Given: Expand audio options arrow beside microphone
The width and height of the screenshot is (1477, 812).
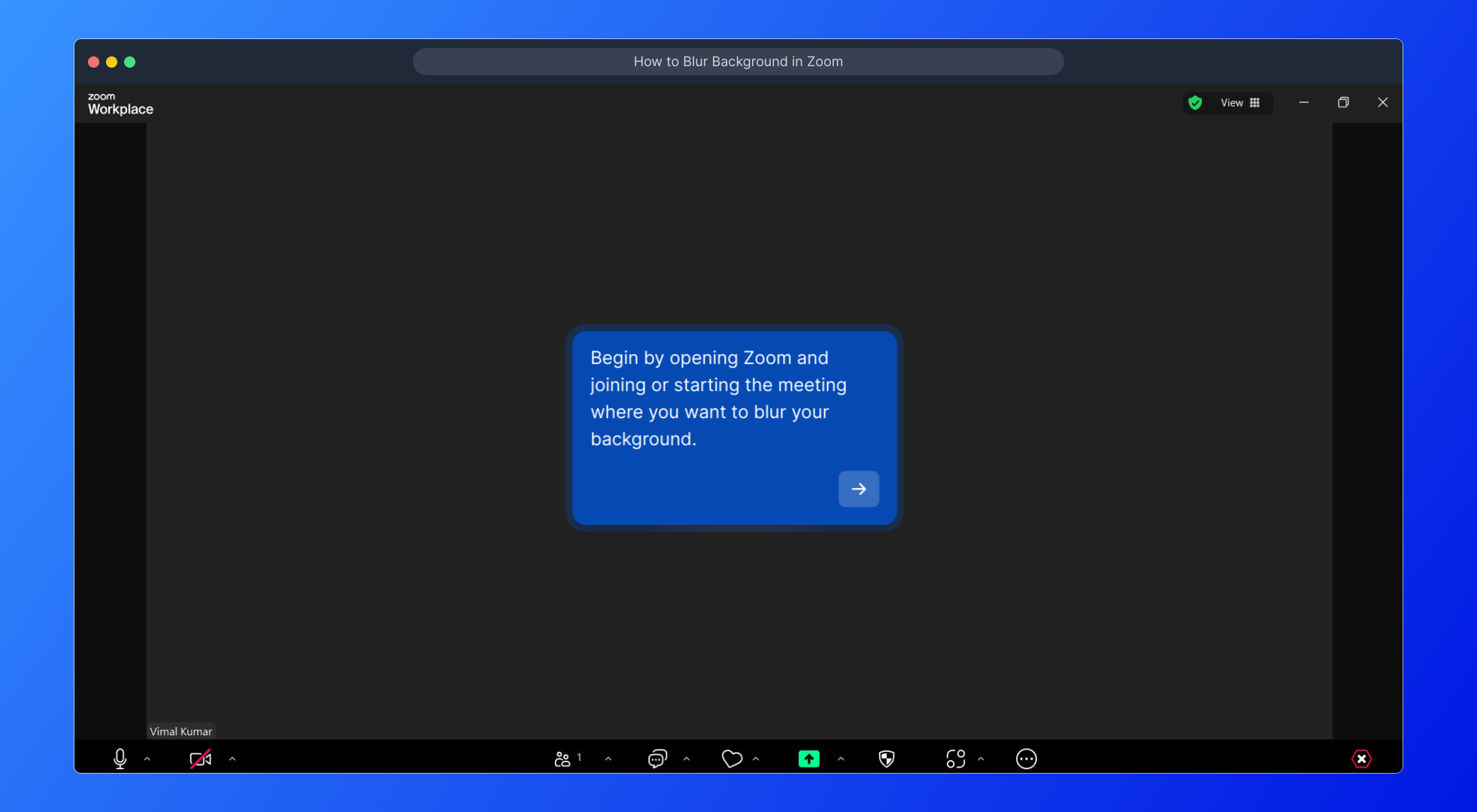Looking at the screenshot, I should coord(147,759).
